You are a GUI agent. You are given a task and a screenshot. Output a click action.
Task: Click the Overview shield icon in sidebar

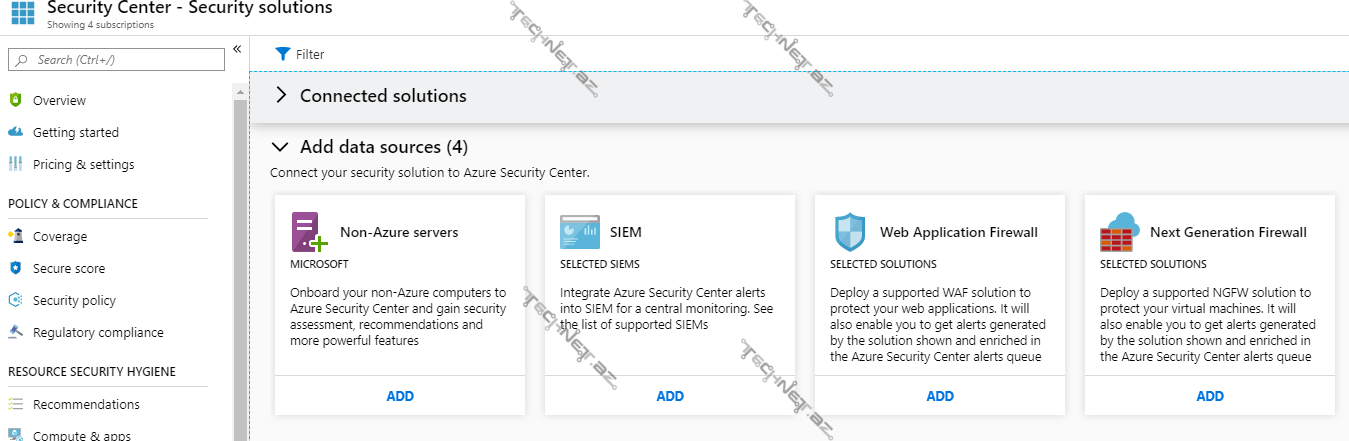click(15, 100)
